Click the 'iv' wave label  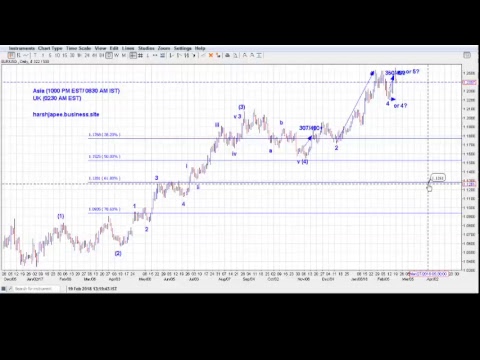coord(234,154)
